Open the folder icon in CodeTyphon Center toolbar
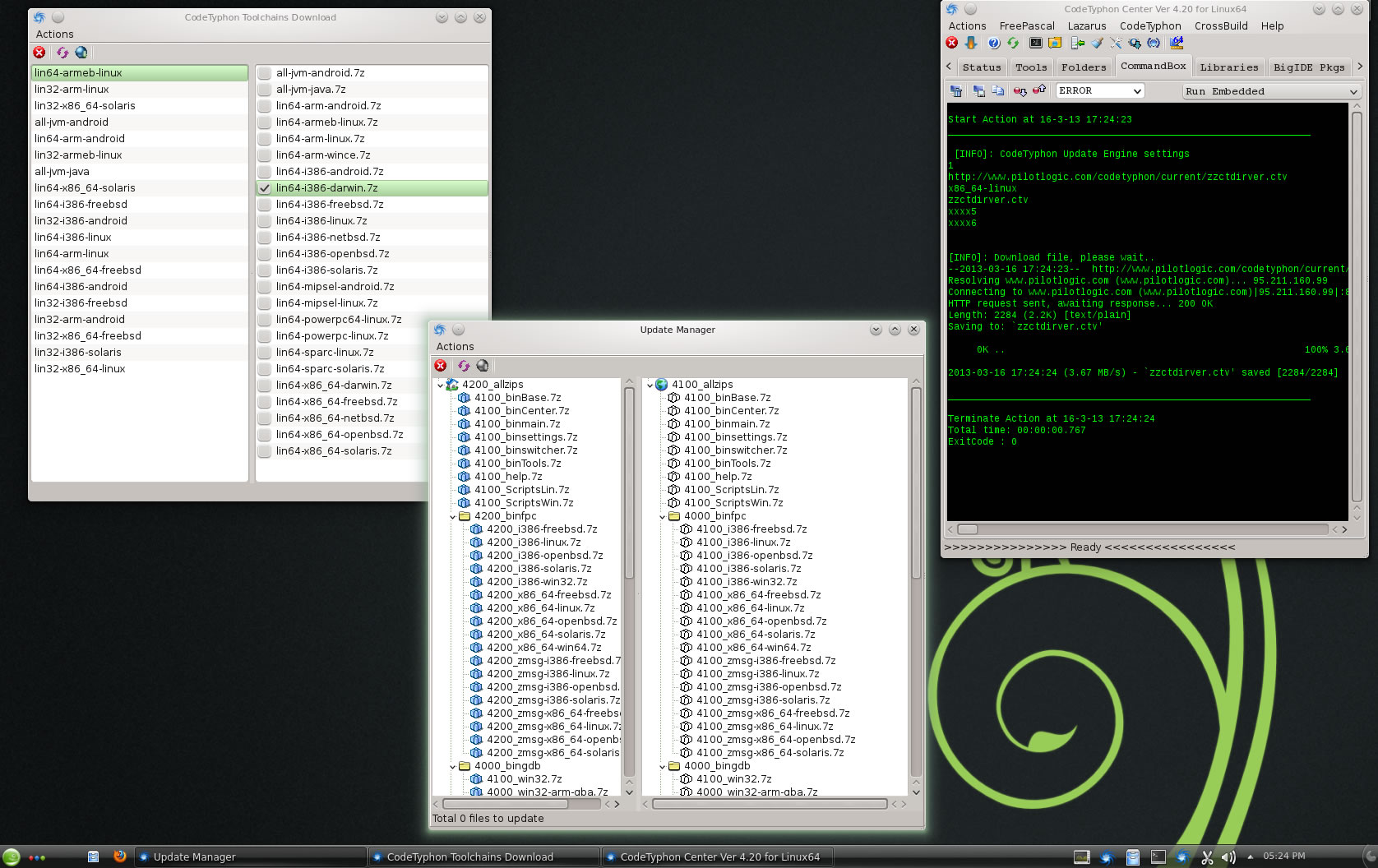Screen dimensions: 1378x868 pyautogui.click(x=1055, y=43)
